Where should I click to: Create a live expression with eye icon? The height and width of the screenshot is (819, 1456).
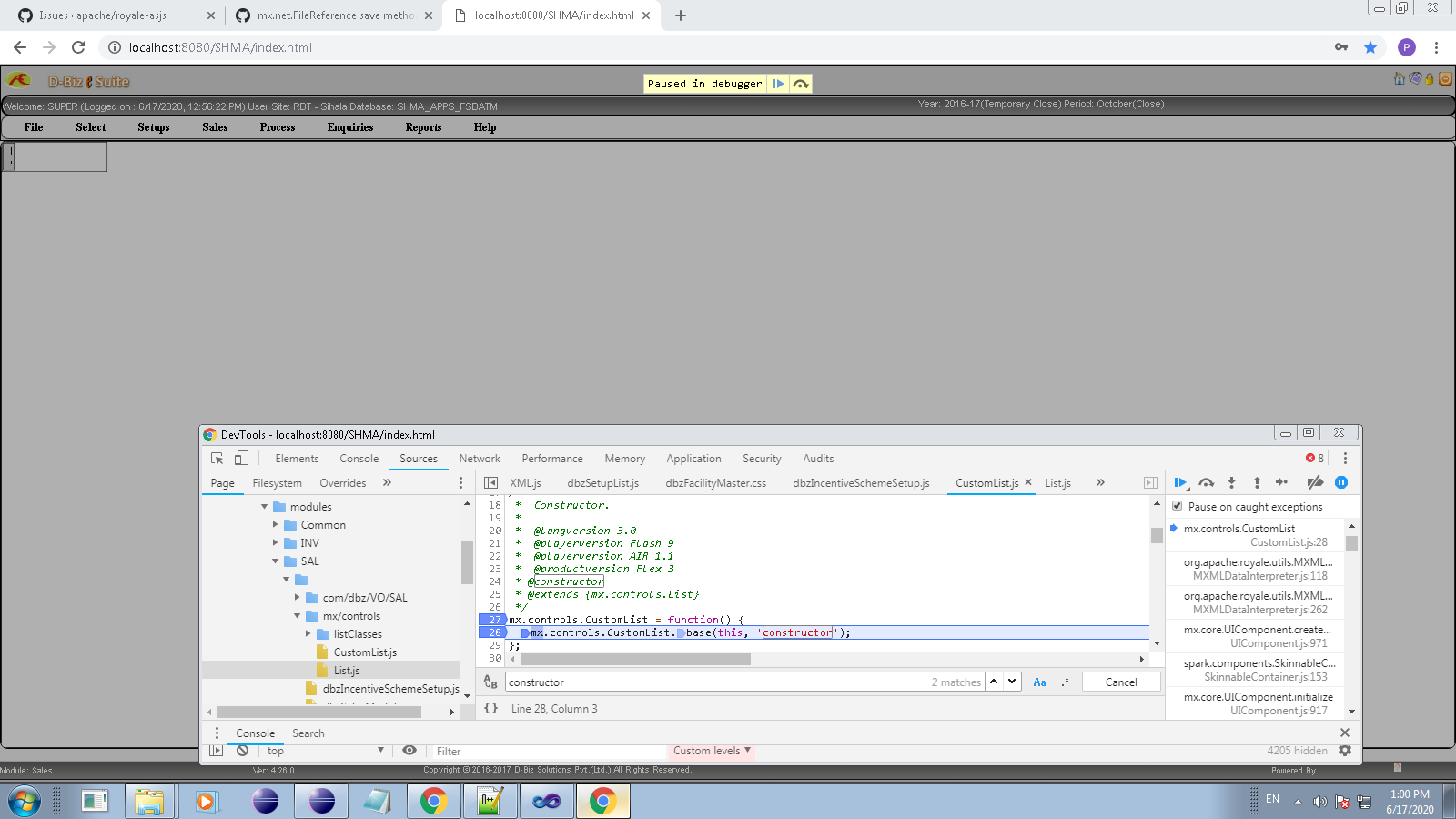[x=409, y=751]
